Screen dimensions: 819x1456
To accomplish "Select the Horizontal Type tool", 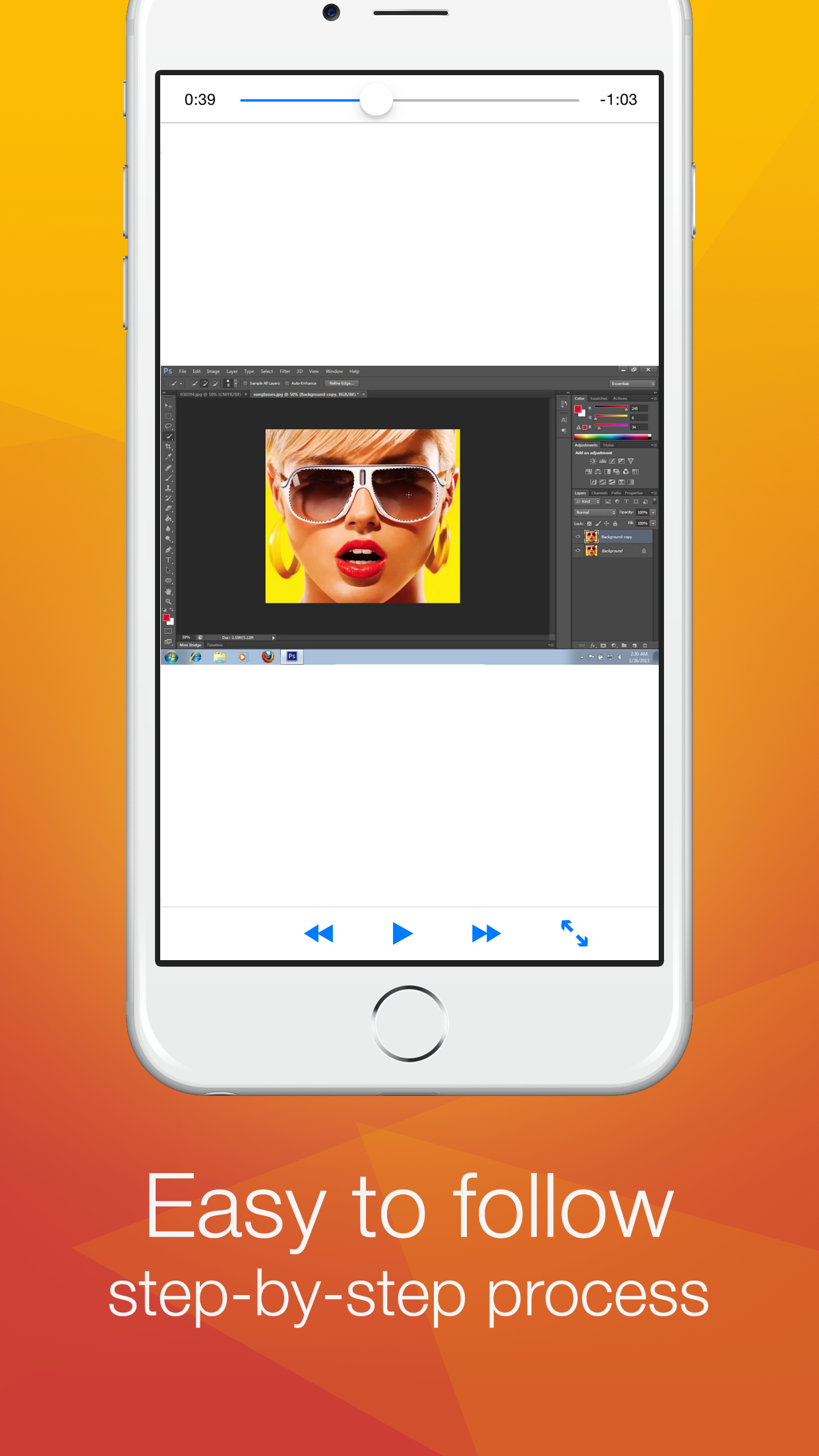I will click(168, 560).
